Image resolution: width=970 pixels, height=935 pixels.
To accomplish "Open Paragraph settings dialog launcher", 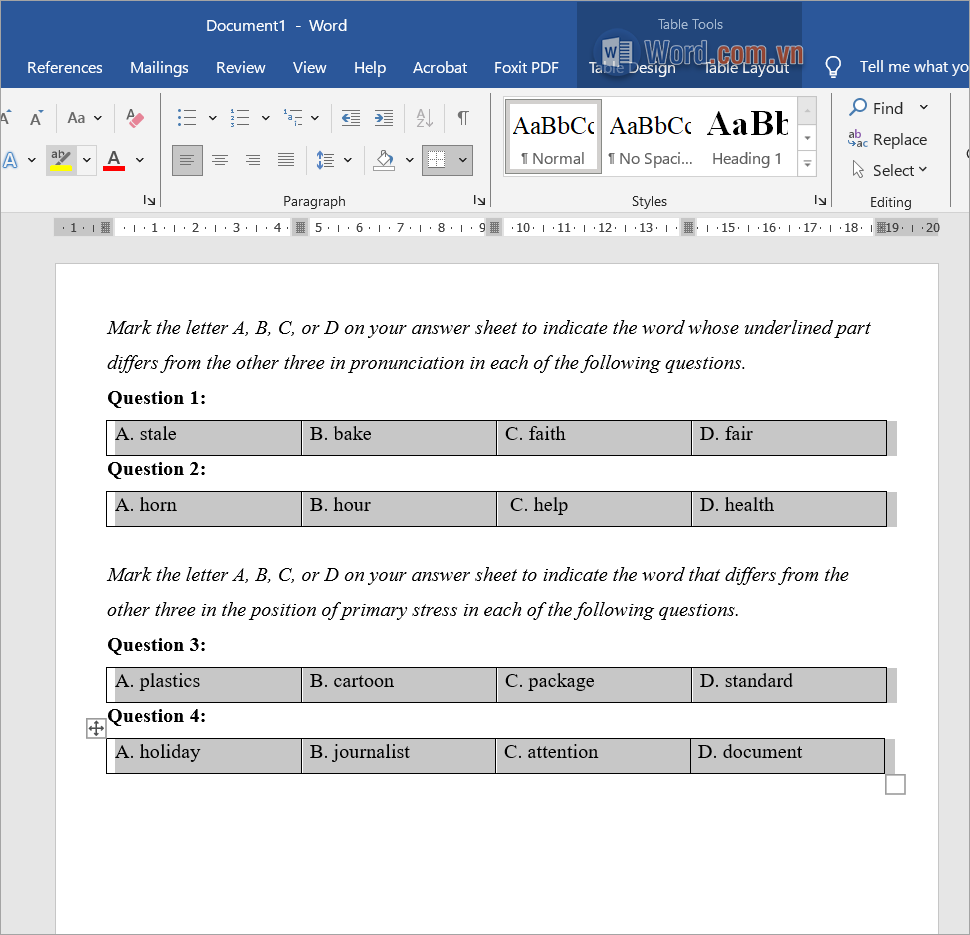I will click(x=479, y=200).
